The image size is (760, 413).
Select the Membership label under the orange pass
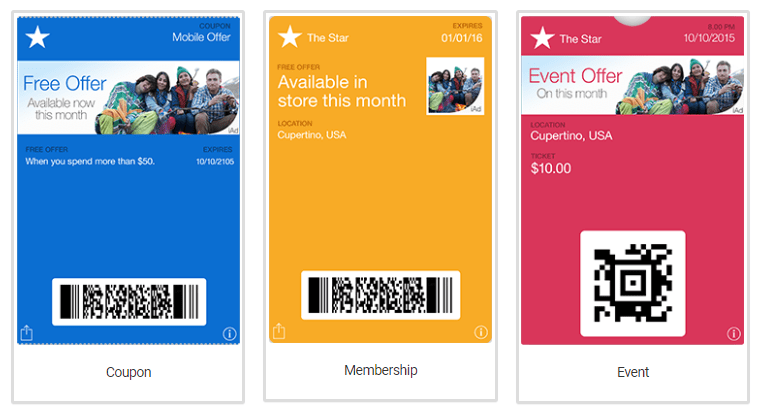[380, 370]
